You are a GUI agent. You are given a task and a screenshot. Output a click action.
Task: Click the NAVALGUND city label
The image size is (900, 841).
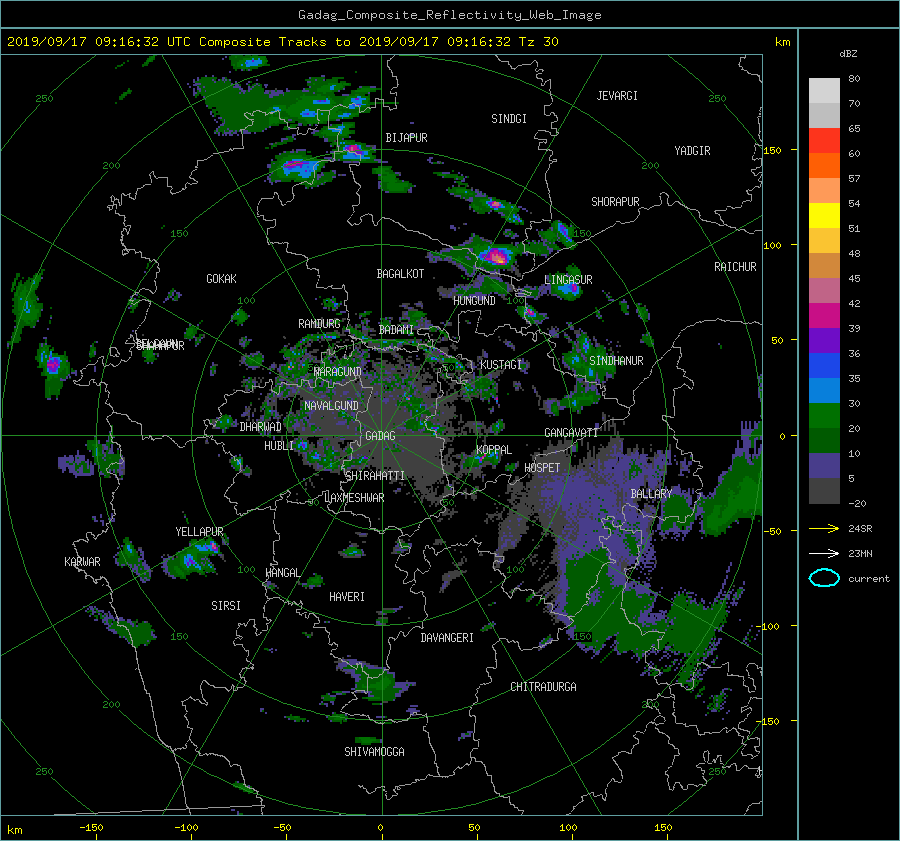click(331, 405)
